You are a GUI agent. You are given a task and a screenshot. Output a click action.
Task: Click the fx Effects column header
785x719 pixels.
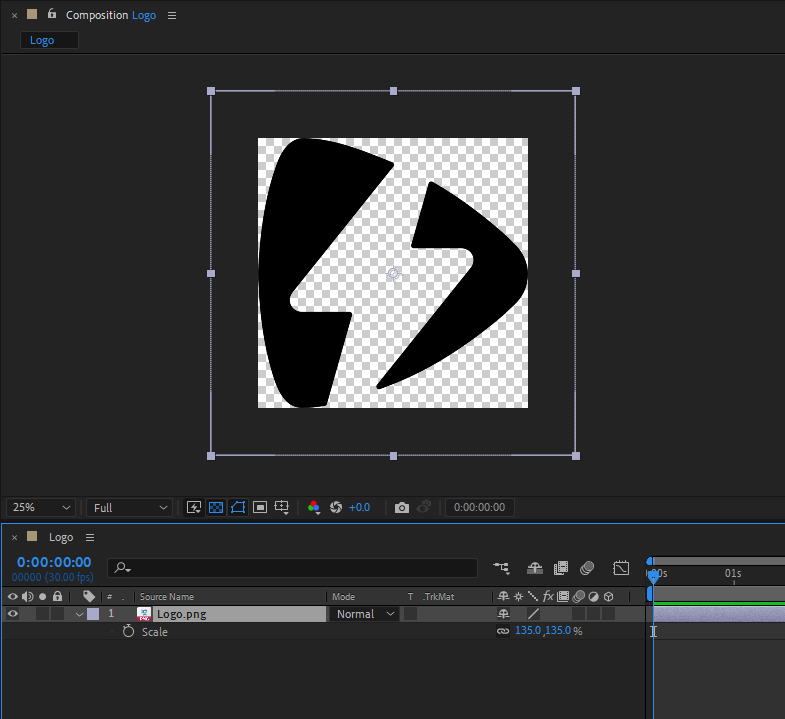point(548,596)
